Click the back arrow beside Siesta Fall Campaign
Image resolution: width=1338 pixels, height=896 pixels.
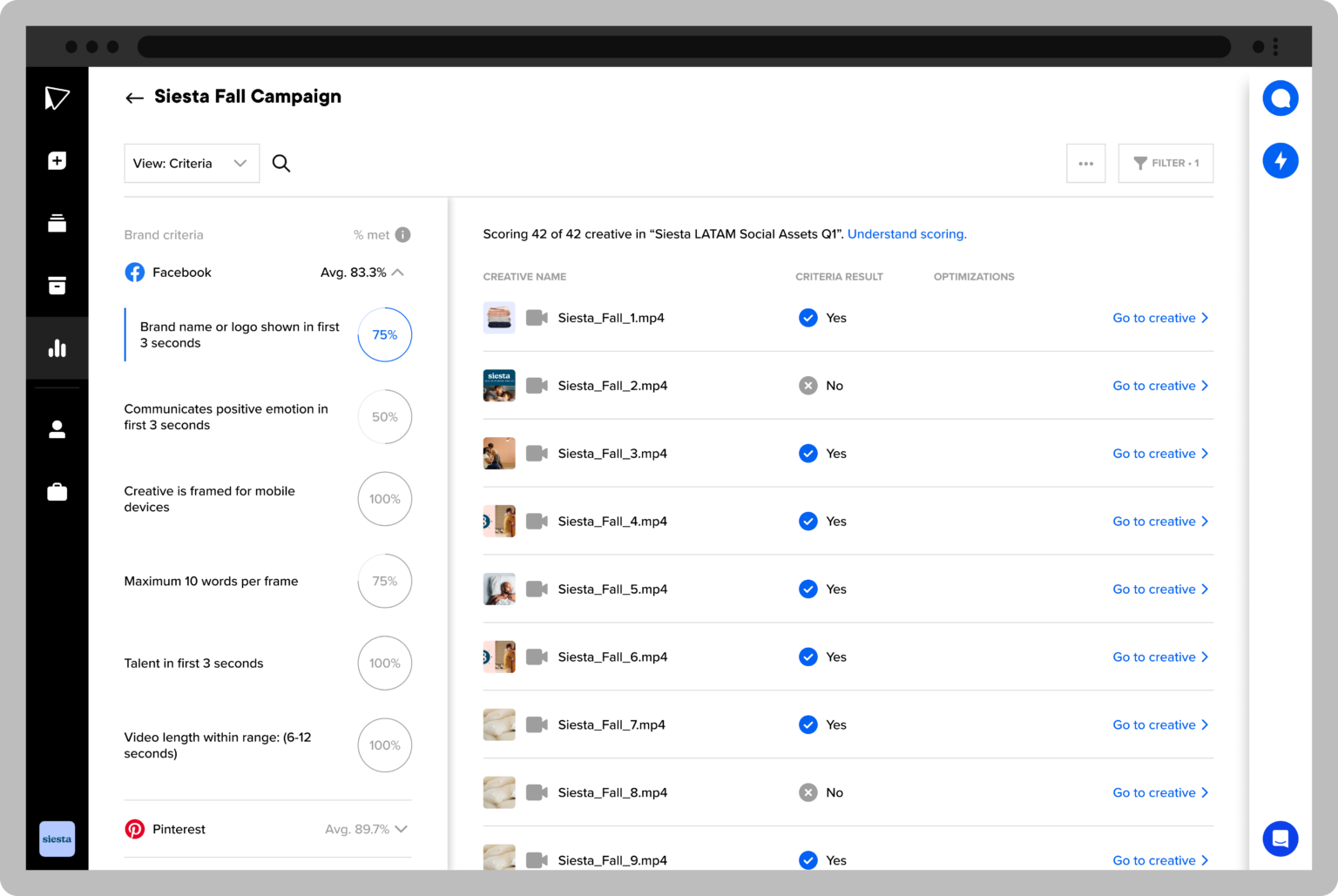[134, 98]
